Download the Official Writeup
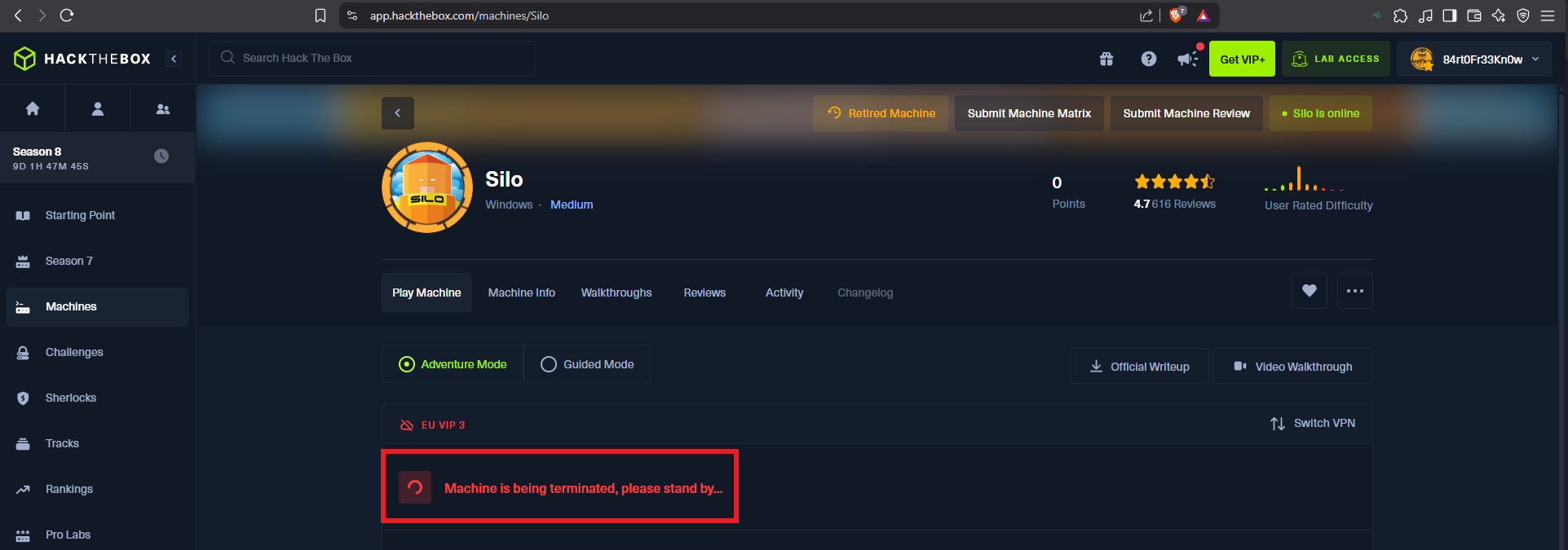This screenshot has width=1568, height=550. pos(1139,367)
